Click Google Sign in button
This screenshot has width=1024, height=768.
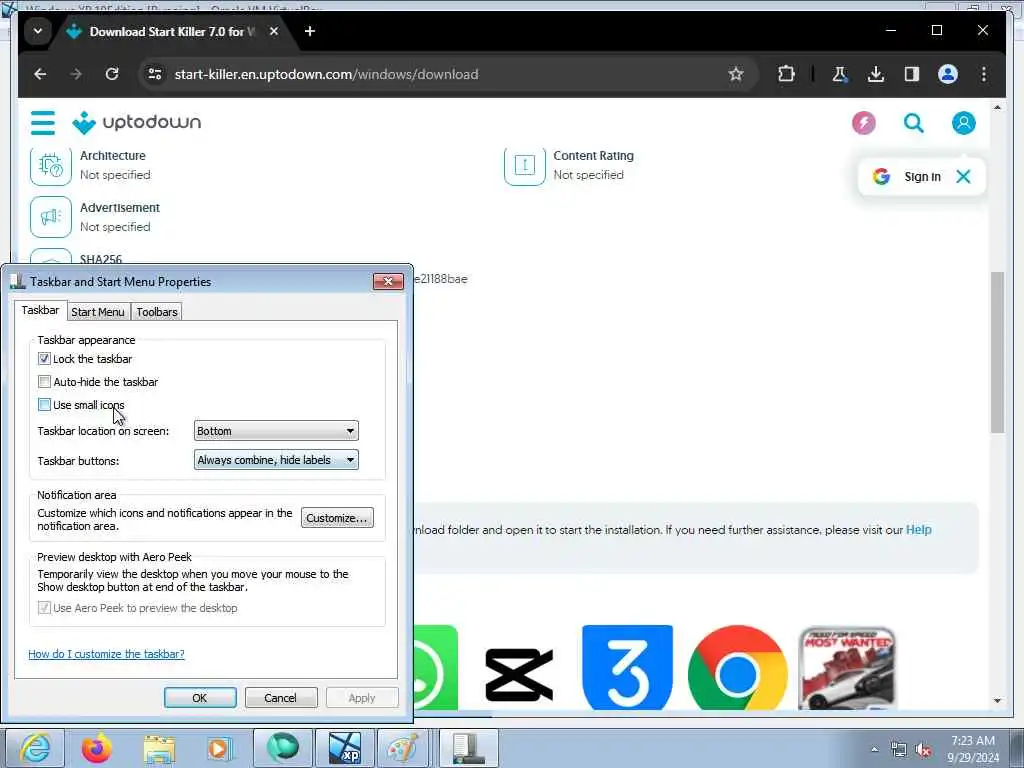pyautogui.click(x=909, y=176)
